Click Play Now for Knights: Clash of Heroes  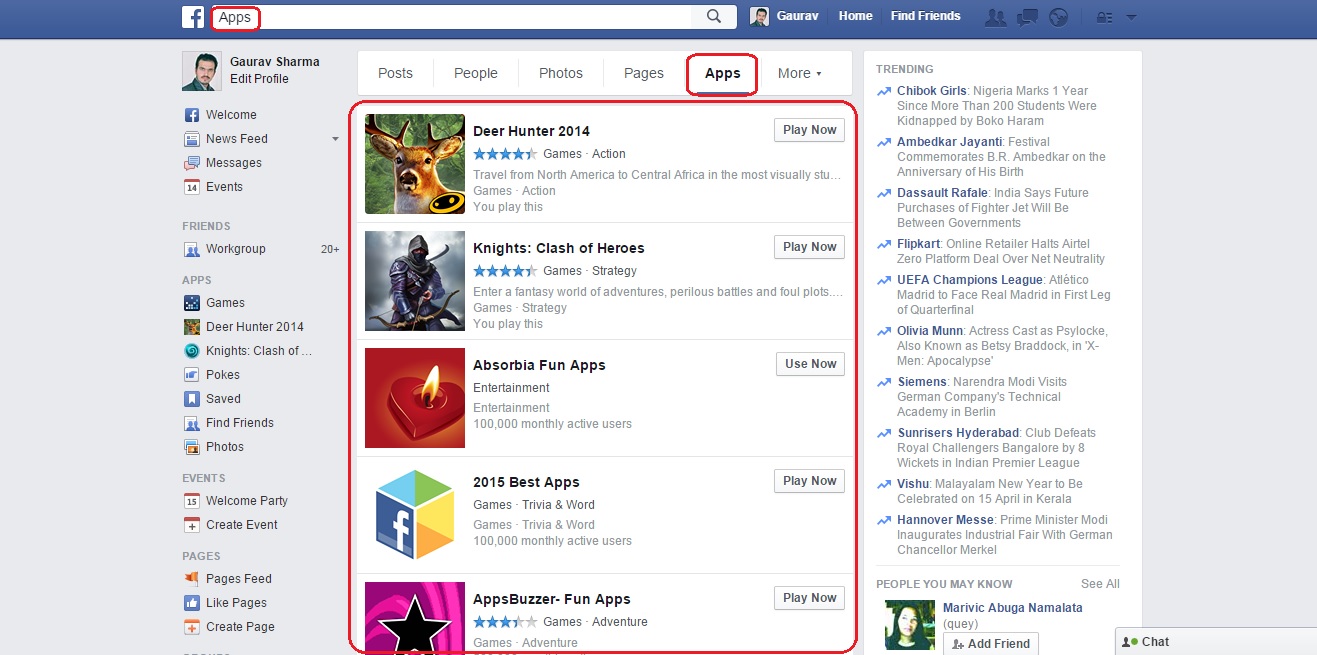(809, 247)
